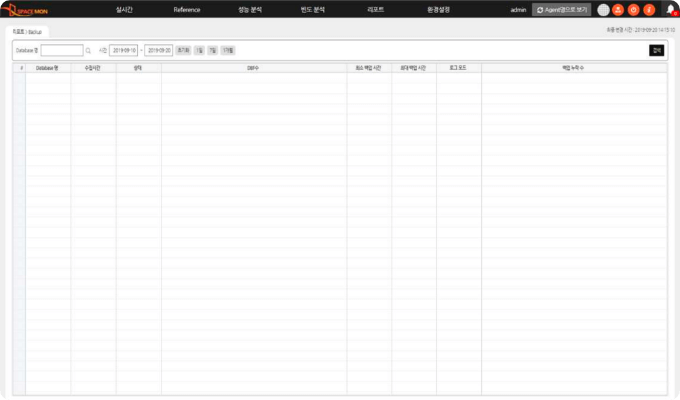Sort by the # column header
680x400 pixels.
pyautogui.click(x=20, y=68)
